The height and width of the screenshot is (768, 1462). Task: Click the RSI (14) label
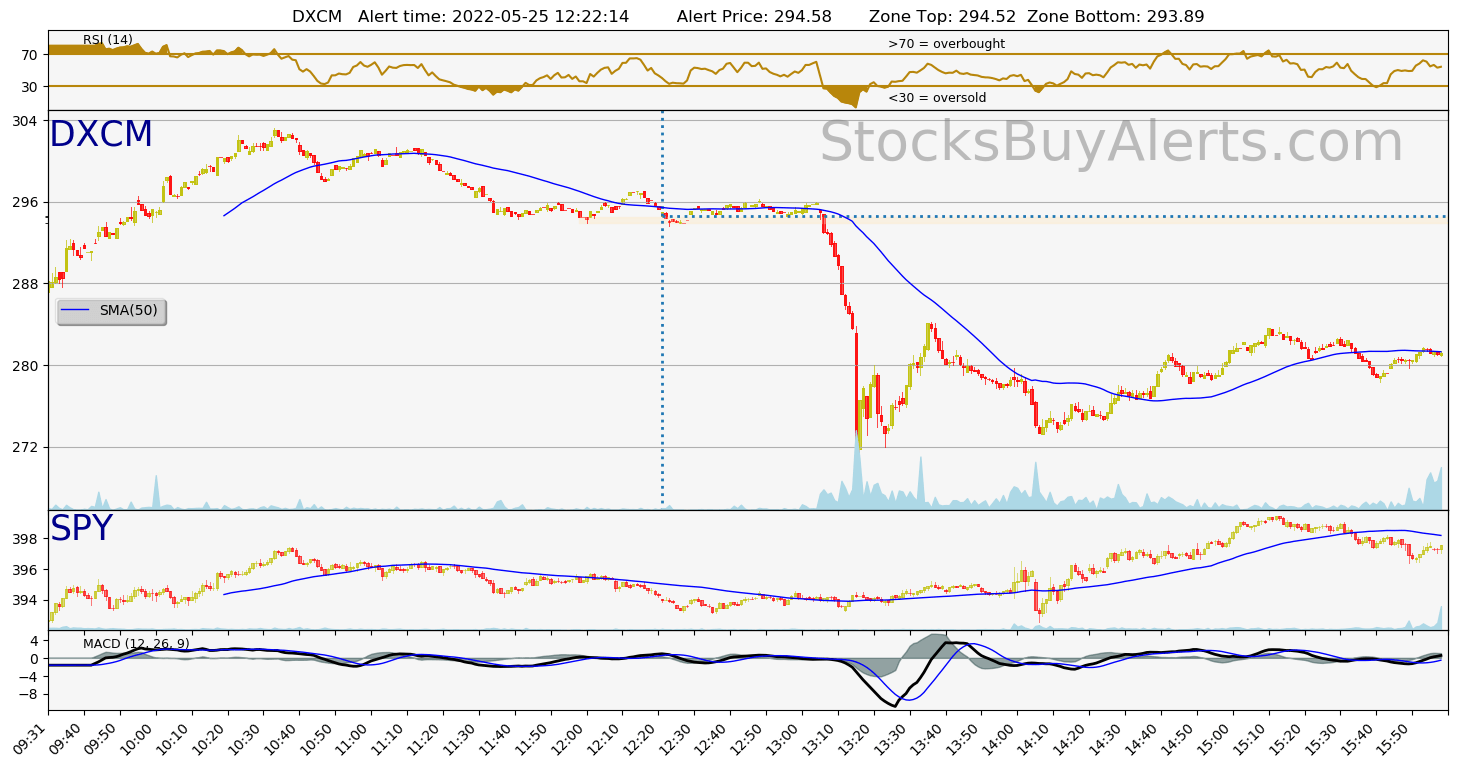[108, 40]
